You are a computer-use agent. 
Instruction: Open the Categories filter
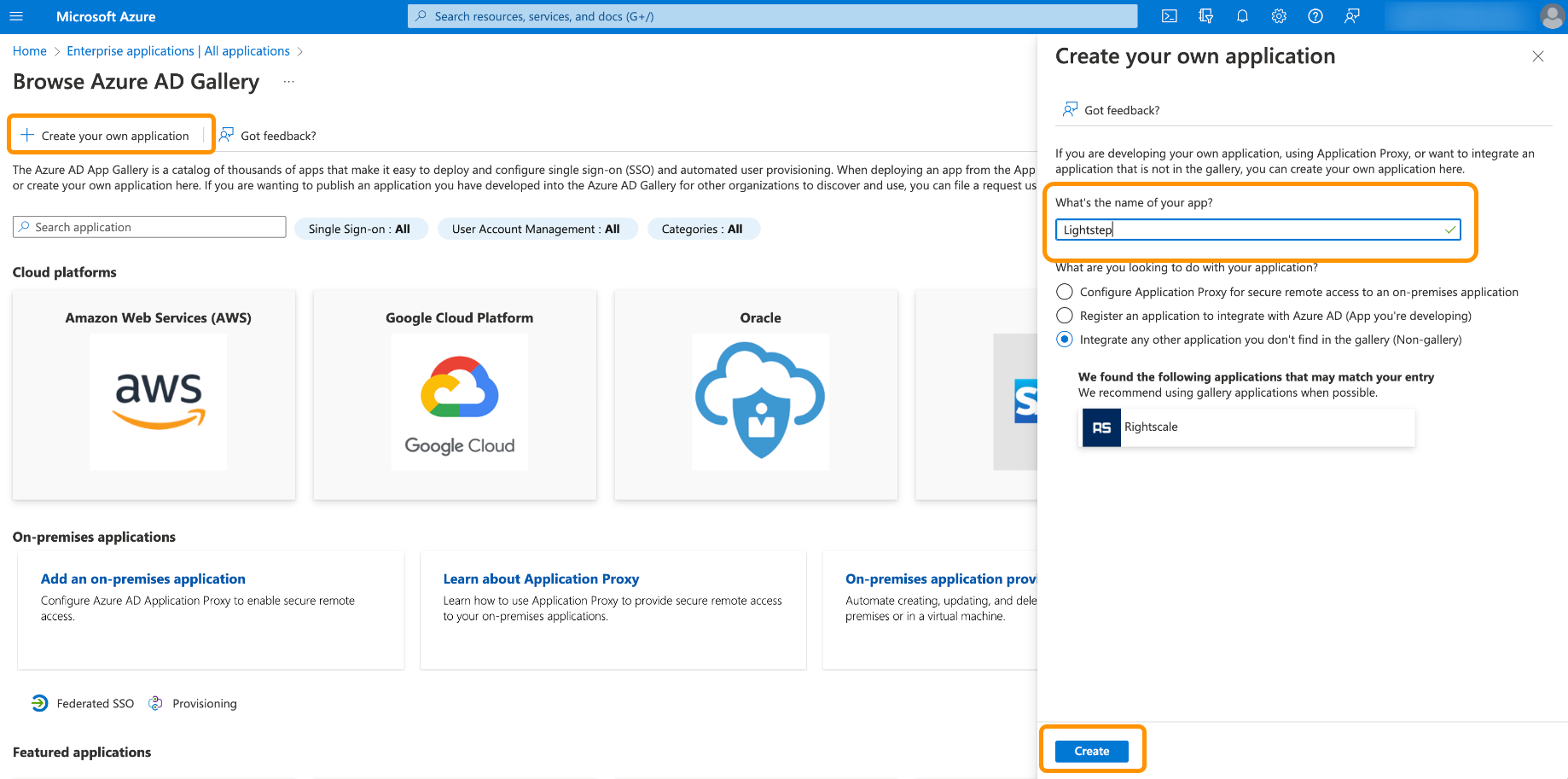(704, 229)
